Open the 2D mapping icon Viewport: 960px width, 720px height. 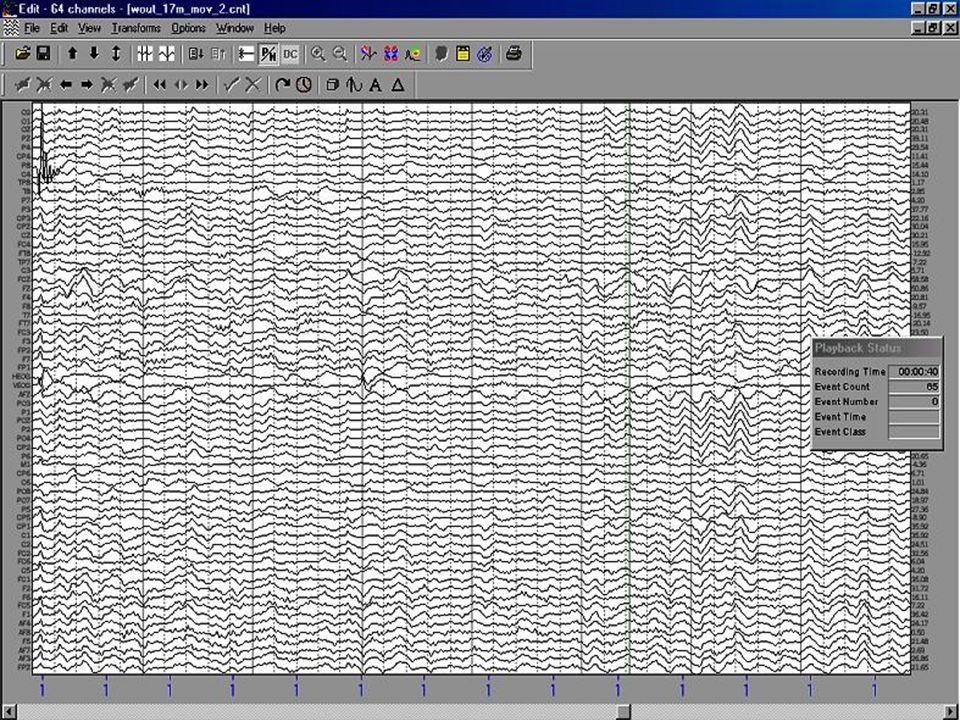click(x=391, y=54)
